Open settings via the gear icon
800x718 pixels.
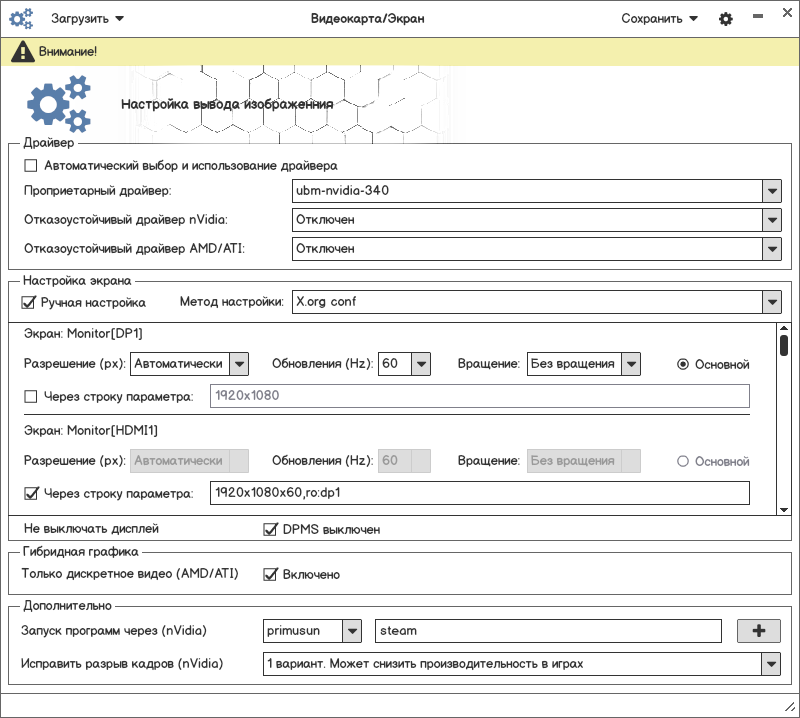point(726,19)
